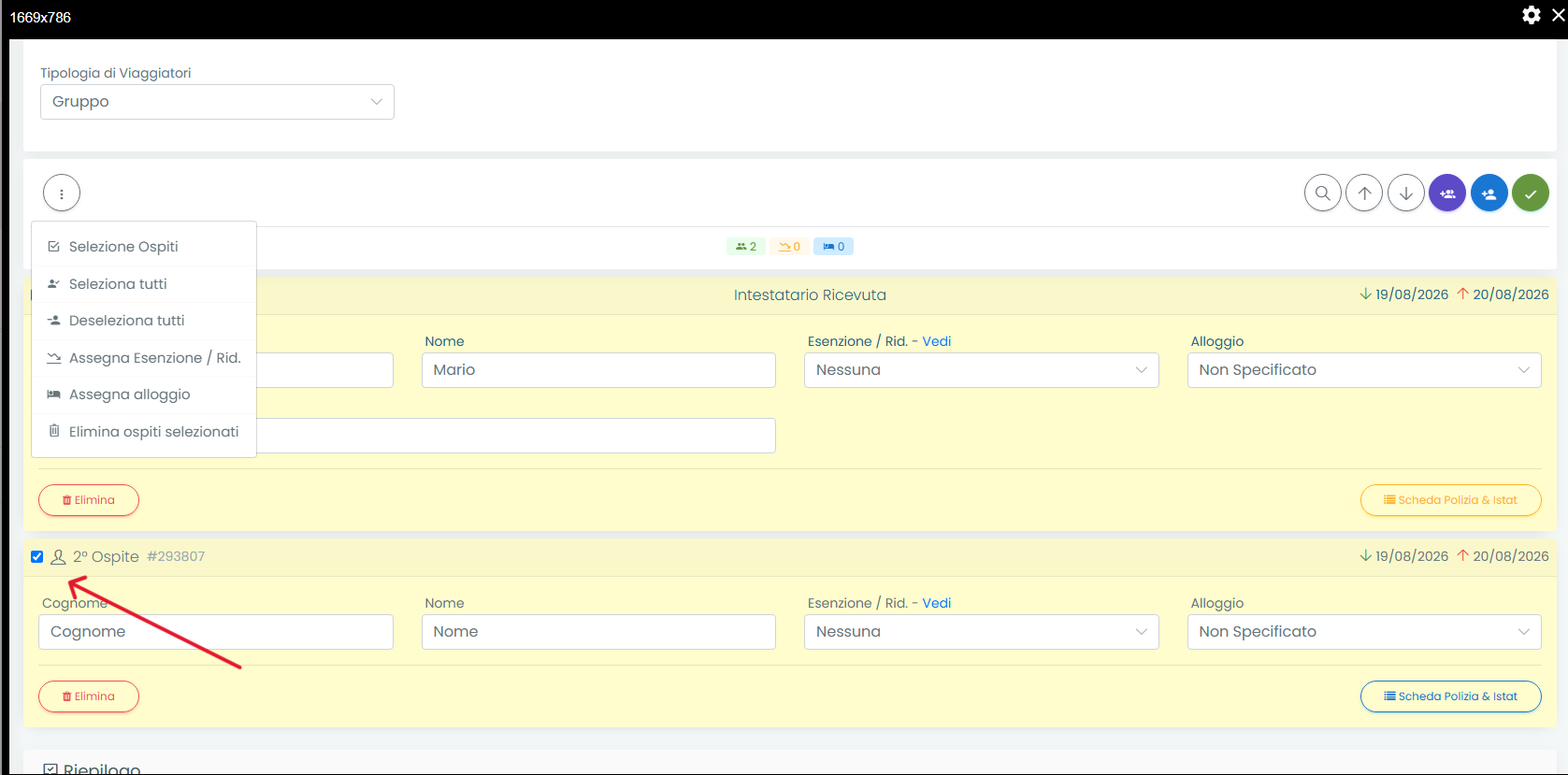Choose Seleziona tutti from the menu
The width and height of the screenshot is (1568, 775).
tap(144, 284)
